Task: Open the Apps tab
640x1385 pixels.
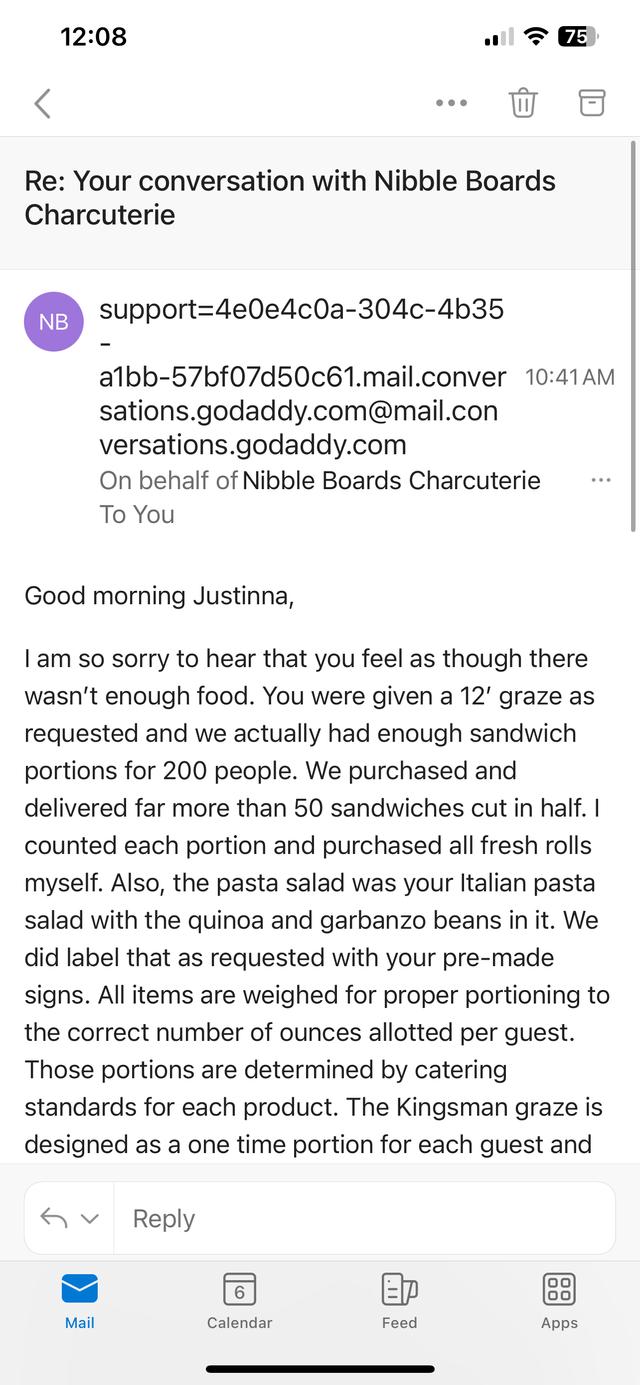Action: tap(559, 1300)
